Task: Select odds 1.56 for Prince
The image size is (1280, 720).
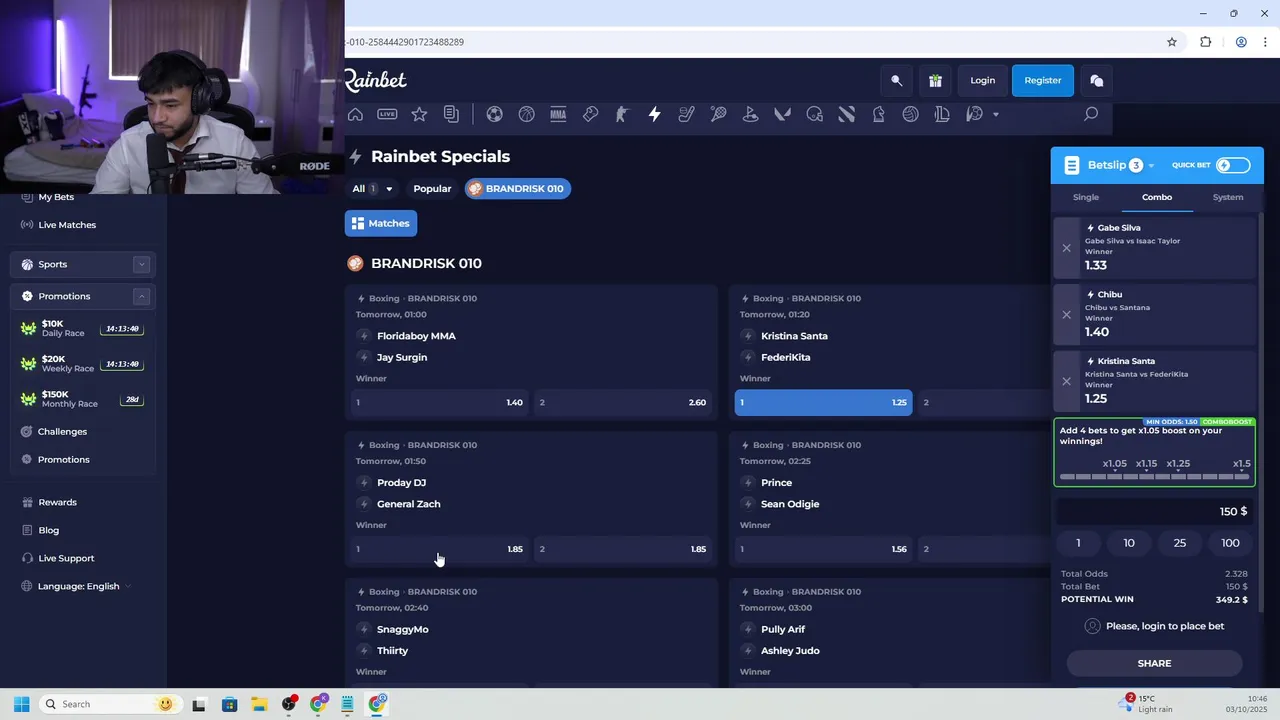Action: (x=823, y=549)
